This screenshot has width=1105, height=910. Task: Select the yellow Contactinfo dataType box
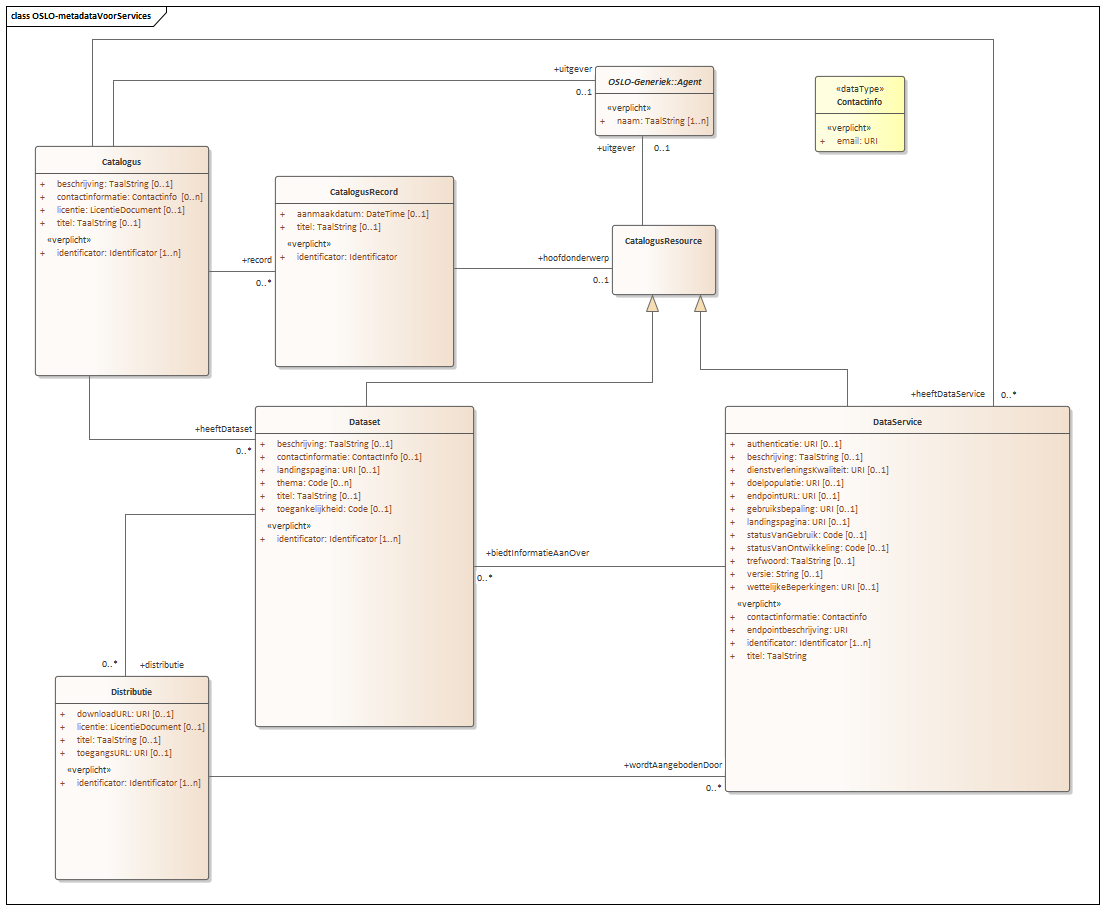(860, 113)
